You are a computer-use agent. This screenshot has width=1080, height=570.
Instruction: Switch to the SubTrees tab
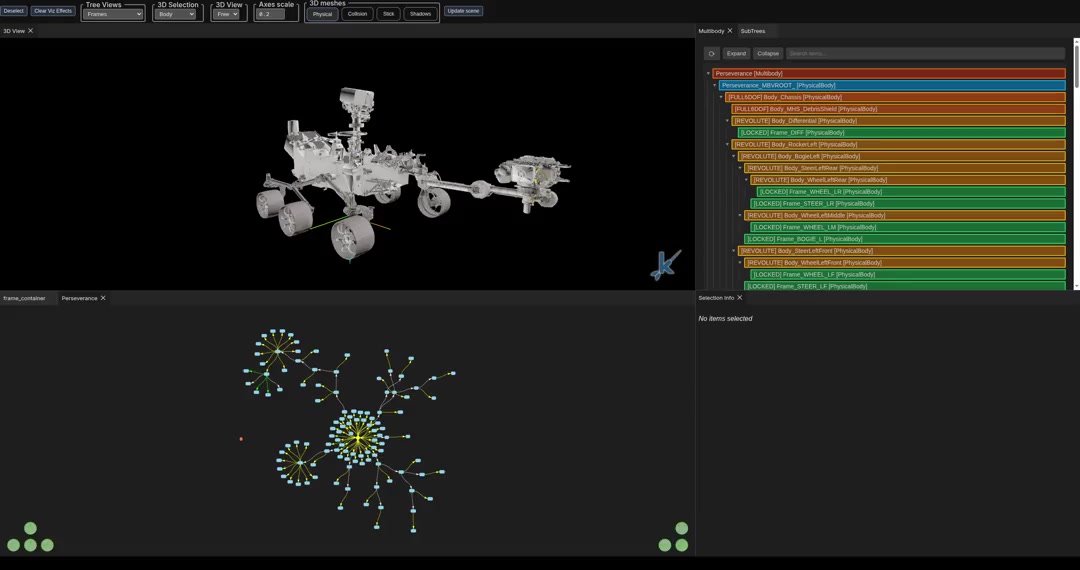coord(753,31)
